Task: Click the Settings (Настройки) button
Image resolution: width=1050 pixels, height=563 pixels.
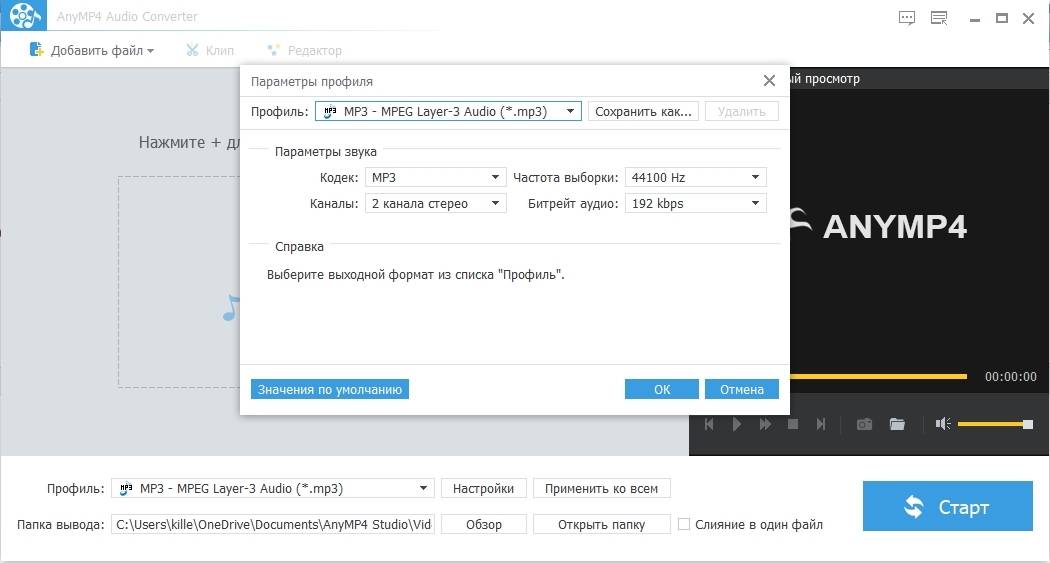Action: pos(483,489)
